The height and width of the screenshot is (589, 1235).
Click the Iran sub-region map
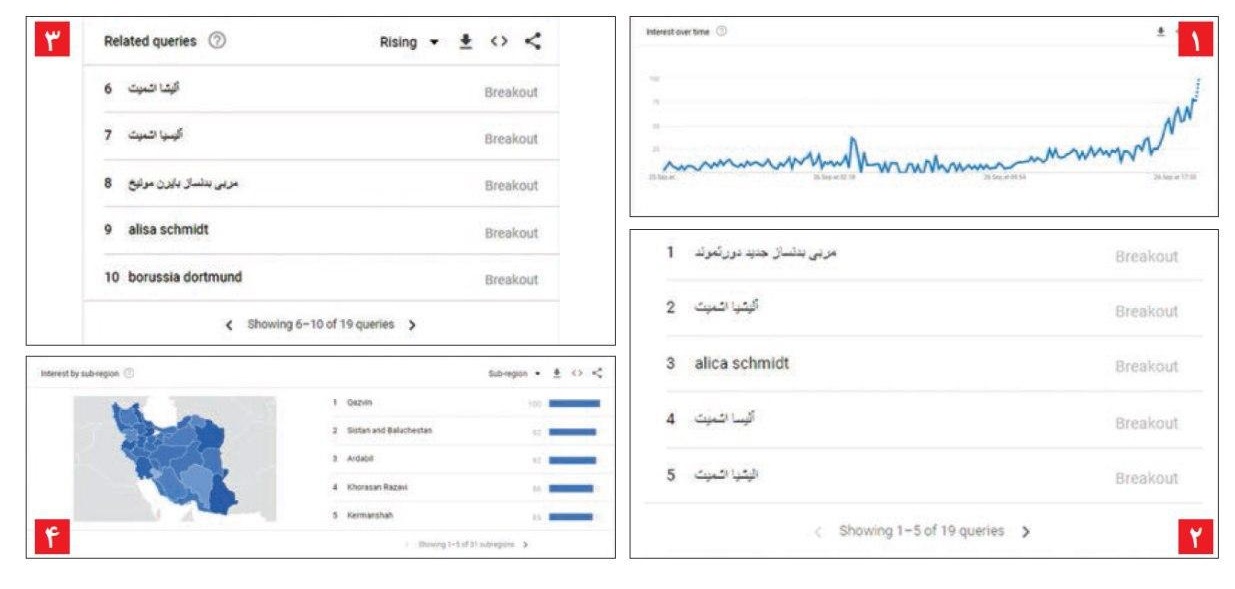point(175,458)
